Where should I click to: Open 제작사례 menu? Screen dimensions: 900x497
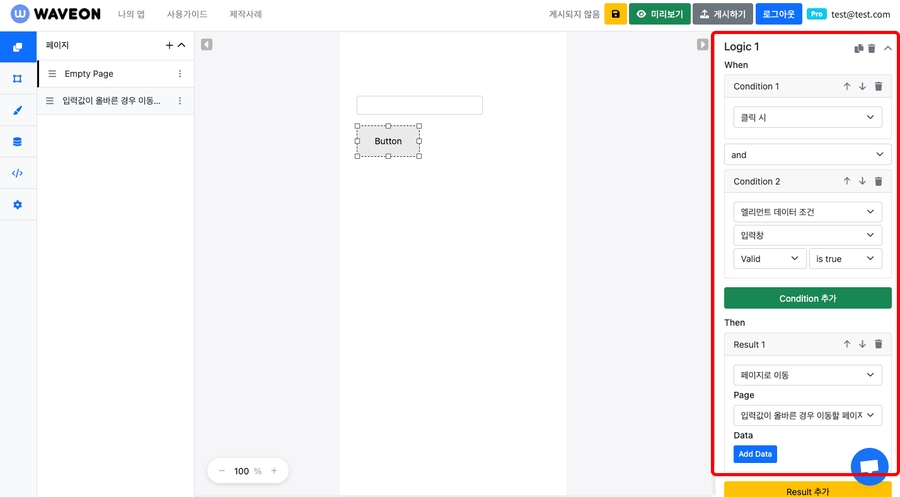click(246, 14)
